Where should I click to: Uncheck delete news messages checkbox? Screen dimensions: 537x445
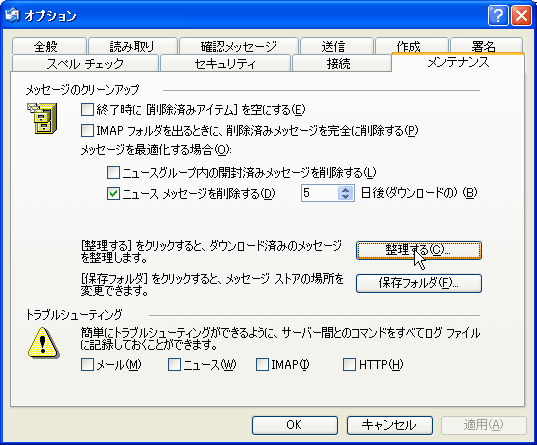click(113, 194)
